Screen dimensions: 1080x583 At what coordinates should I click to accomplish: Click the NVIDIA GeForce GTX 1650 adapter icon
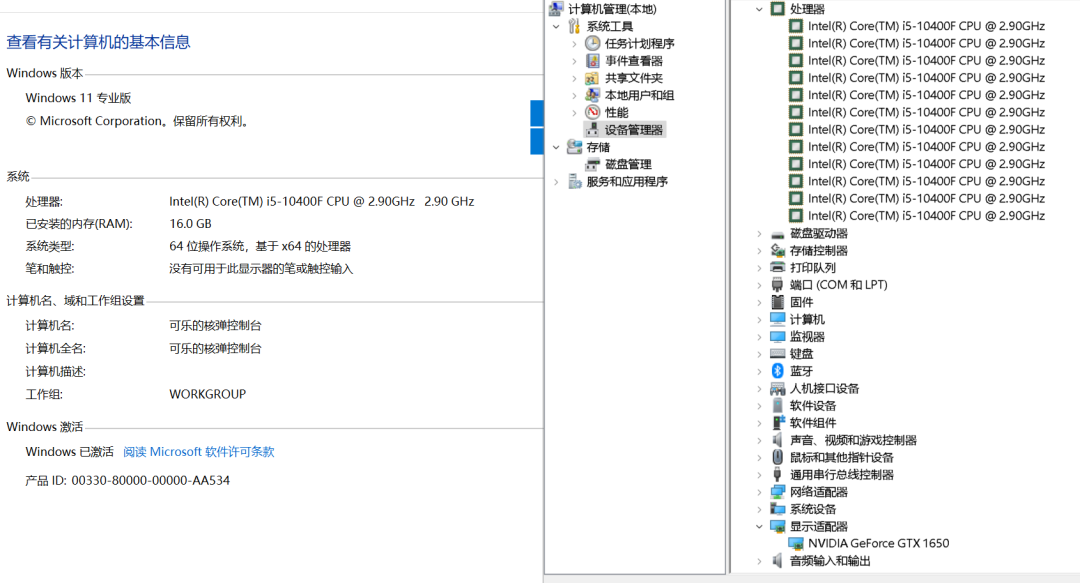pyautogui.click(x=796, y=544)
